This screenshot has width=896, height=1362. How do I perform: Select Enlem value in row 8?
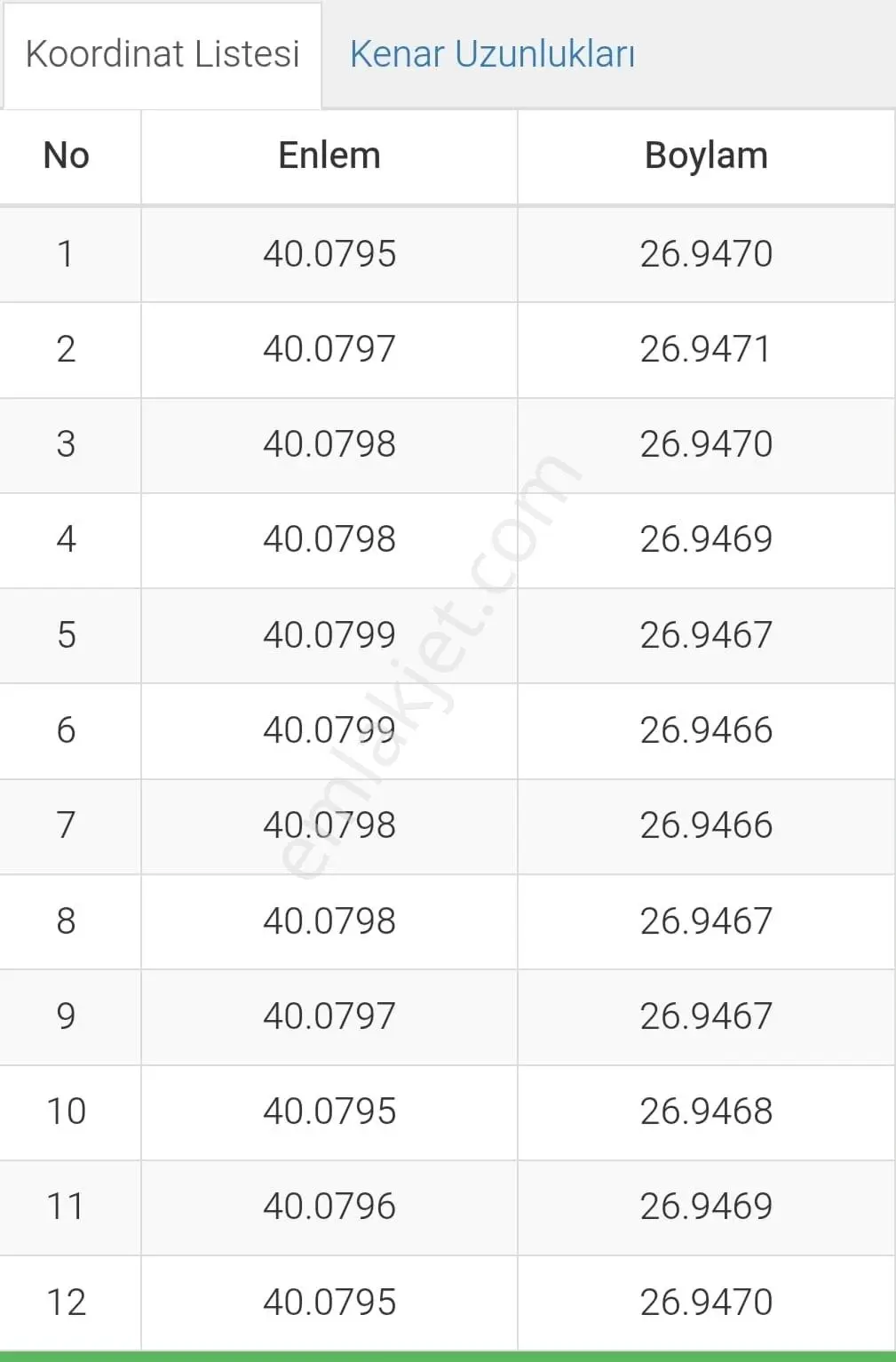(x=329, y=921)
